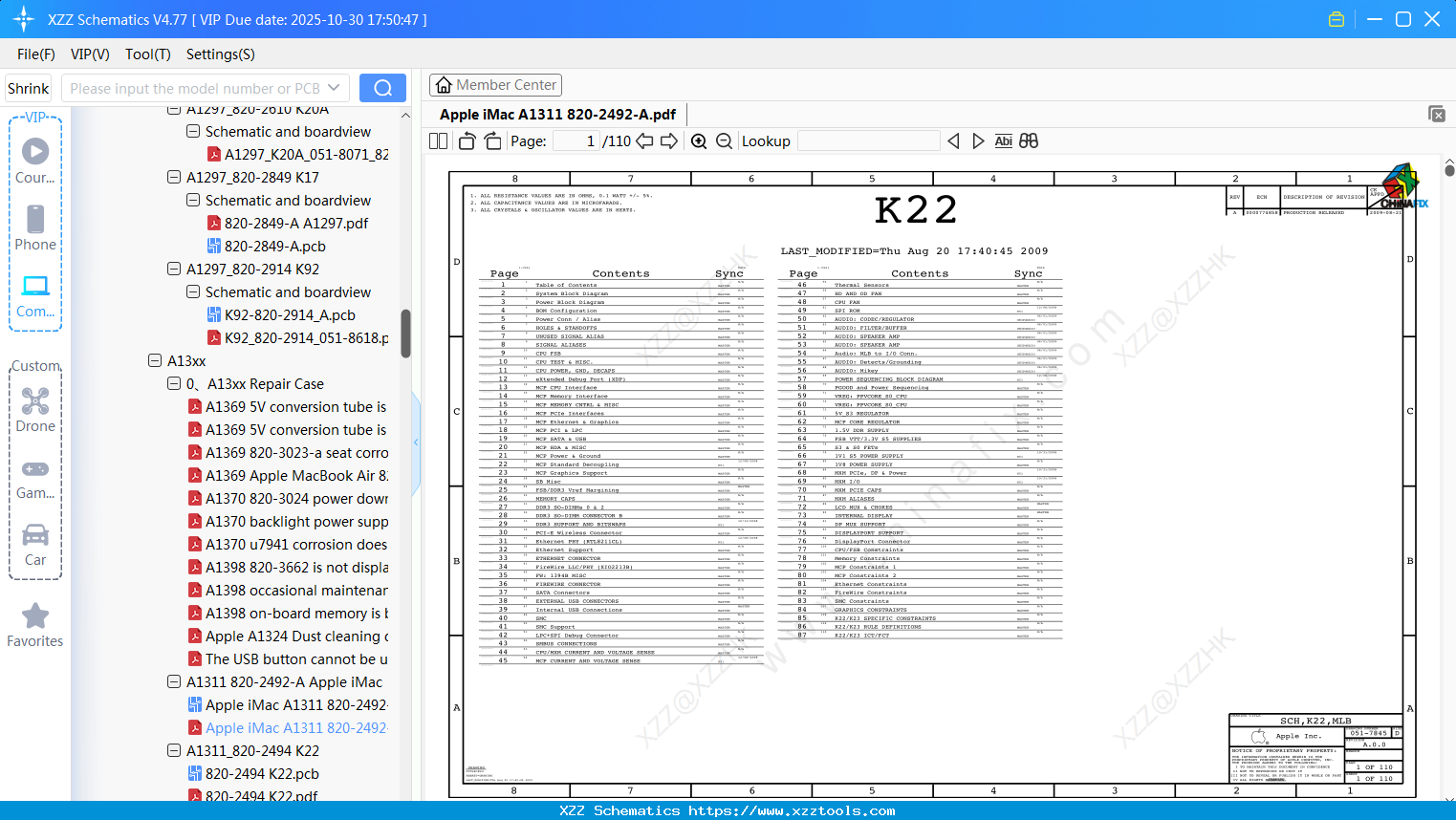Image resolution: width=1456 pixels, height=820 pixels.
Task: Collapse the A1297_820-2914 K92 node
Action: tap(174, 269)
